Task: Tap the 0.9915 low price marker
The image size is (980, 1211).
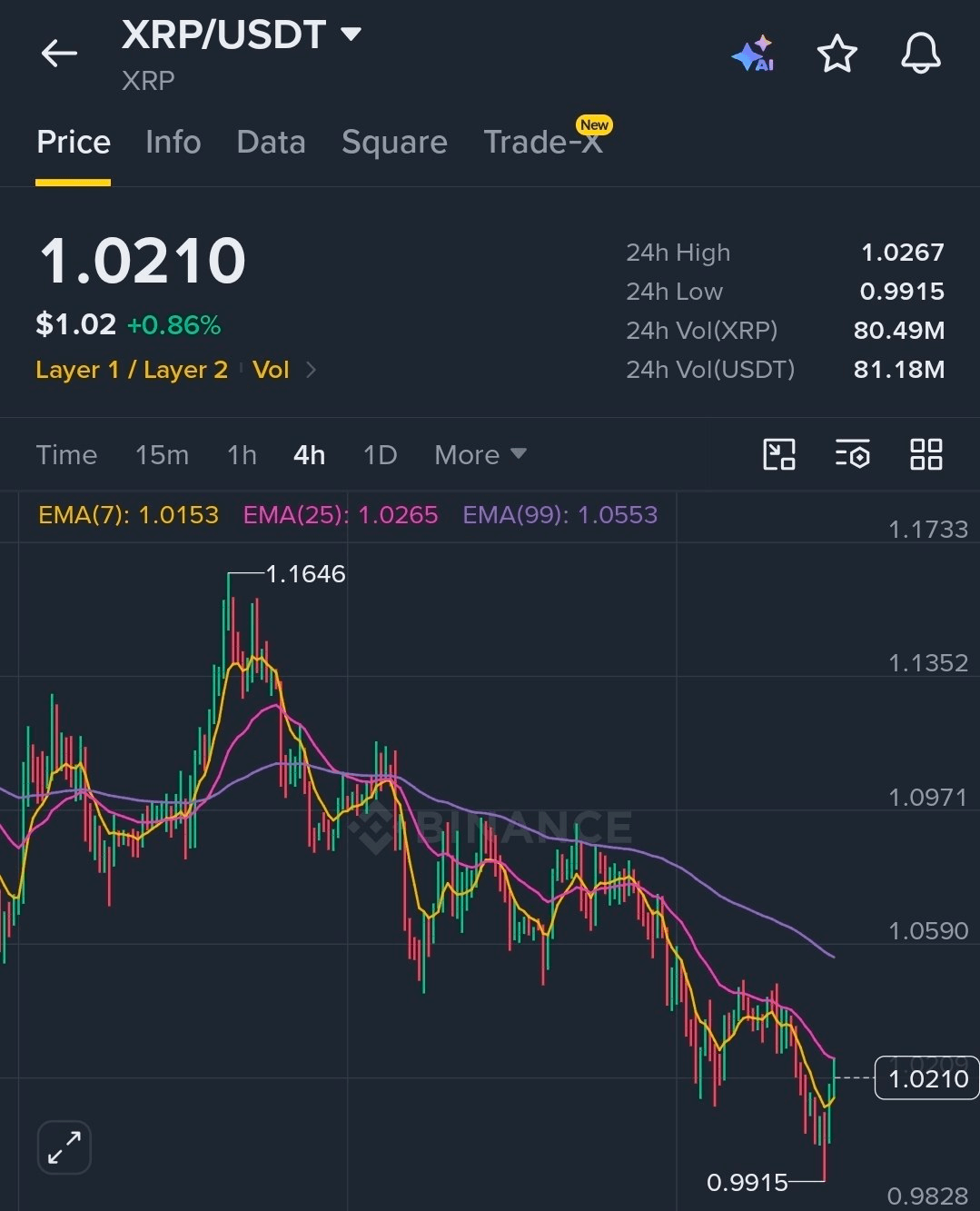Action: 747,1182
